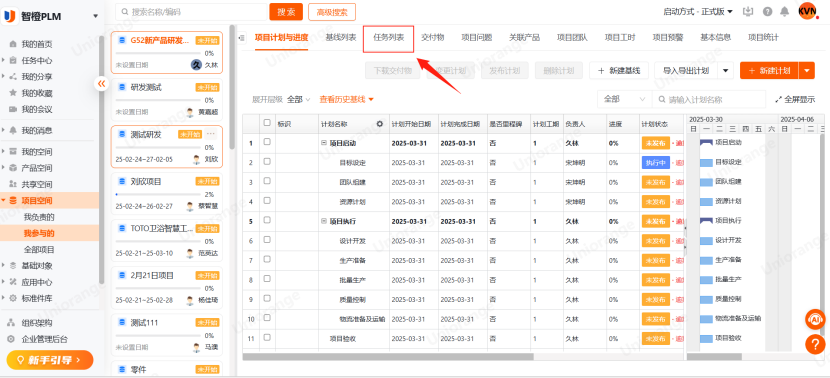Click the 项目空间 stack icon
This screenshot has height=378, width=830.
point(13,201)
